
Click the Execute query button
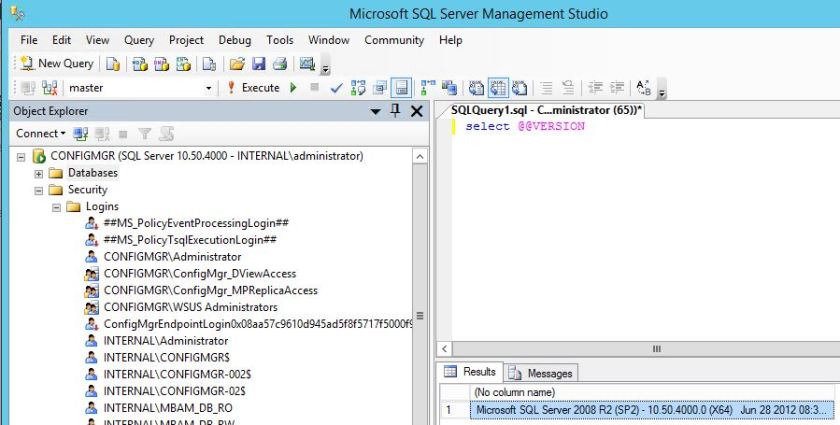coord(253,88)
